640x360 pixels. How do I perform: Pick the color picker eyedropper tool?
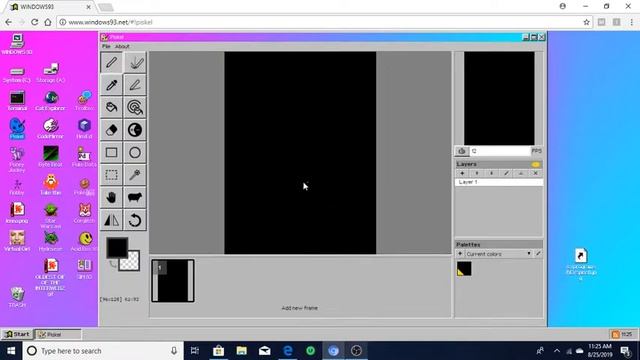(111, 85)
